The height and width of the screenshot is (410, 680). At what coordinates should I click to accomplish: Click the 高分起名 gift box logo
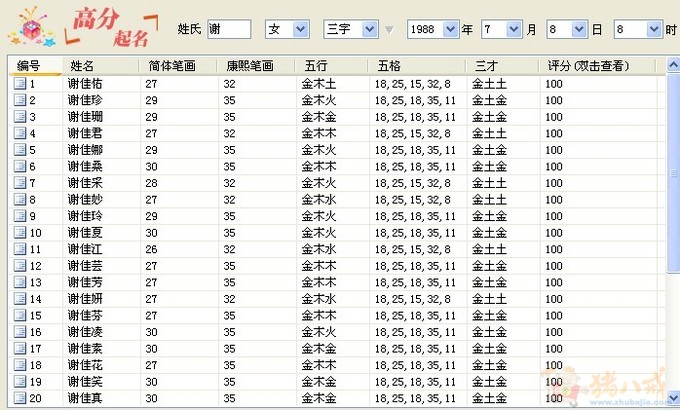tap(33, 28)
